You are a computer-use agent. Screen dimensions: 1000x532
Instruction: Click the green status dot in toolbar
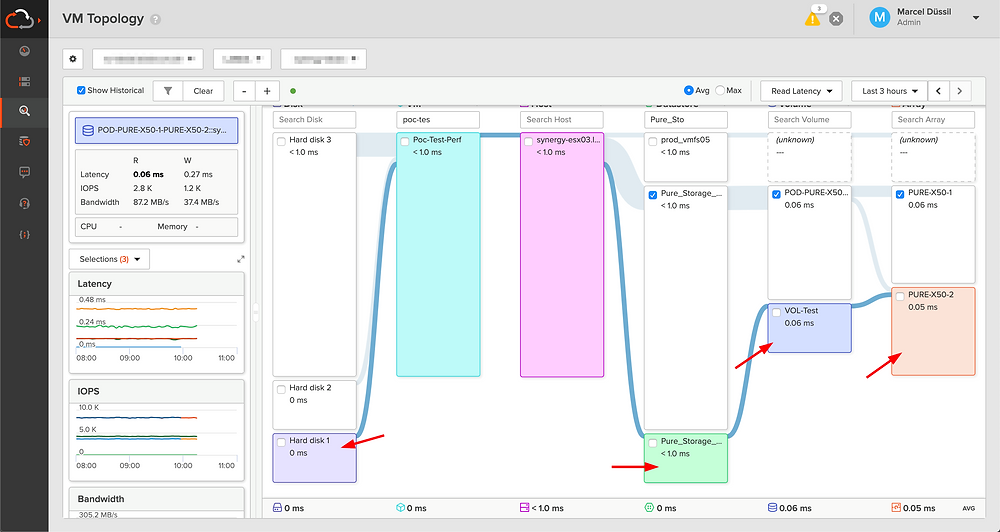[x=293, y=91]
